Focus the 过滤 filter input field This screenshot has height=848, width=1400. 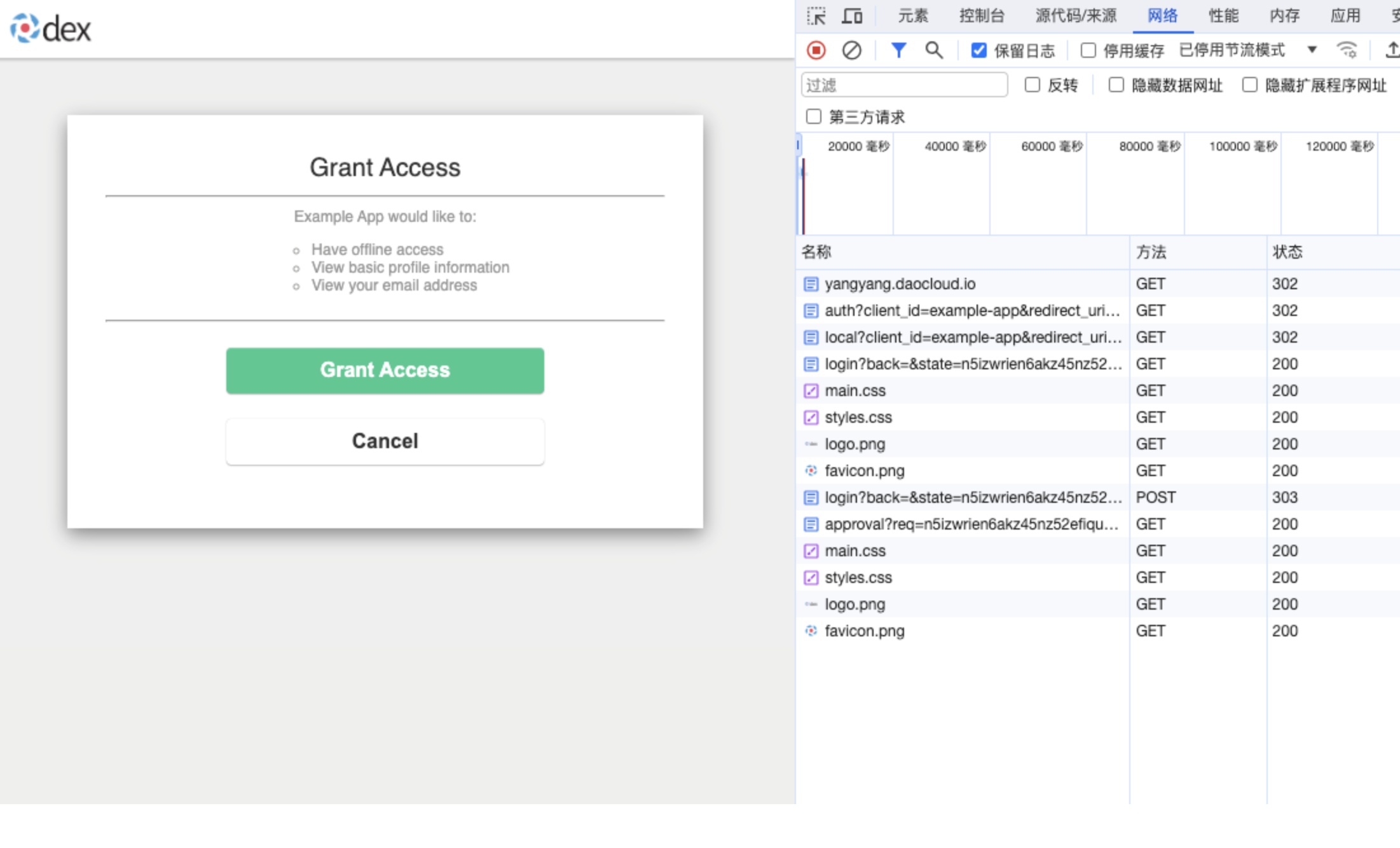[x=904, y=85]
